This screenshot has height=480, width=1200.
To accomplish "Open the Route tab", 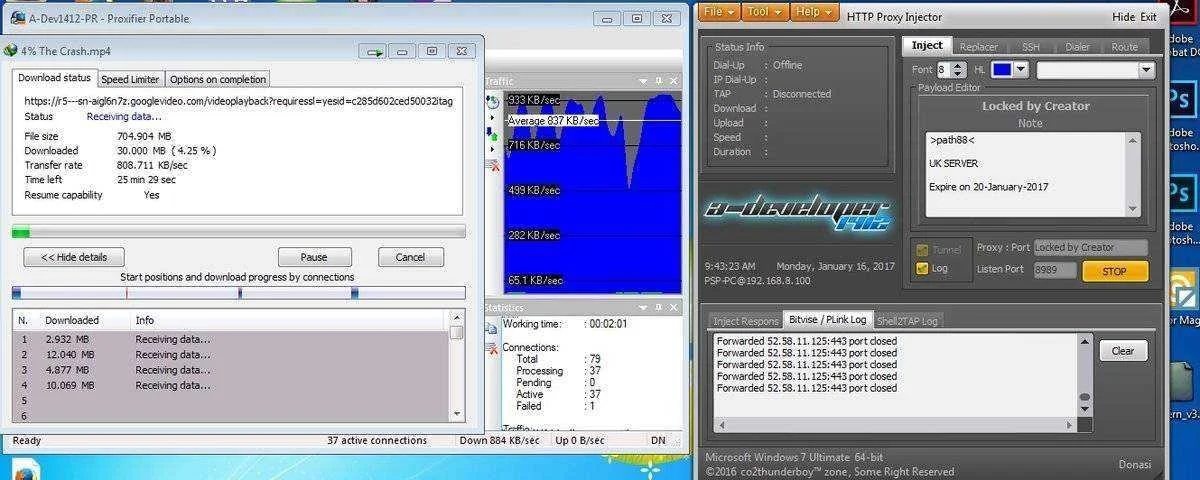I will click(1125, 46).
